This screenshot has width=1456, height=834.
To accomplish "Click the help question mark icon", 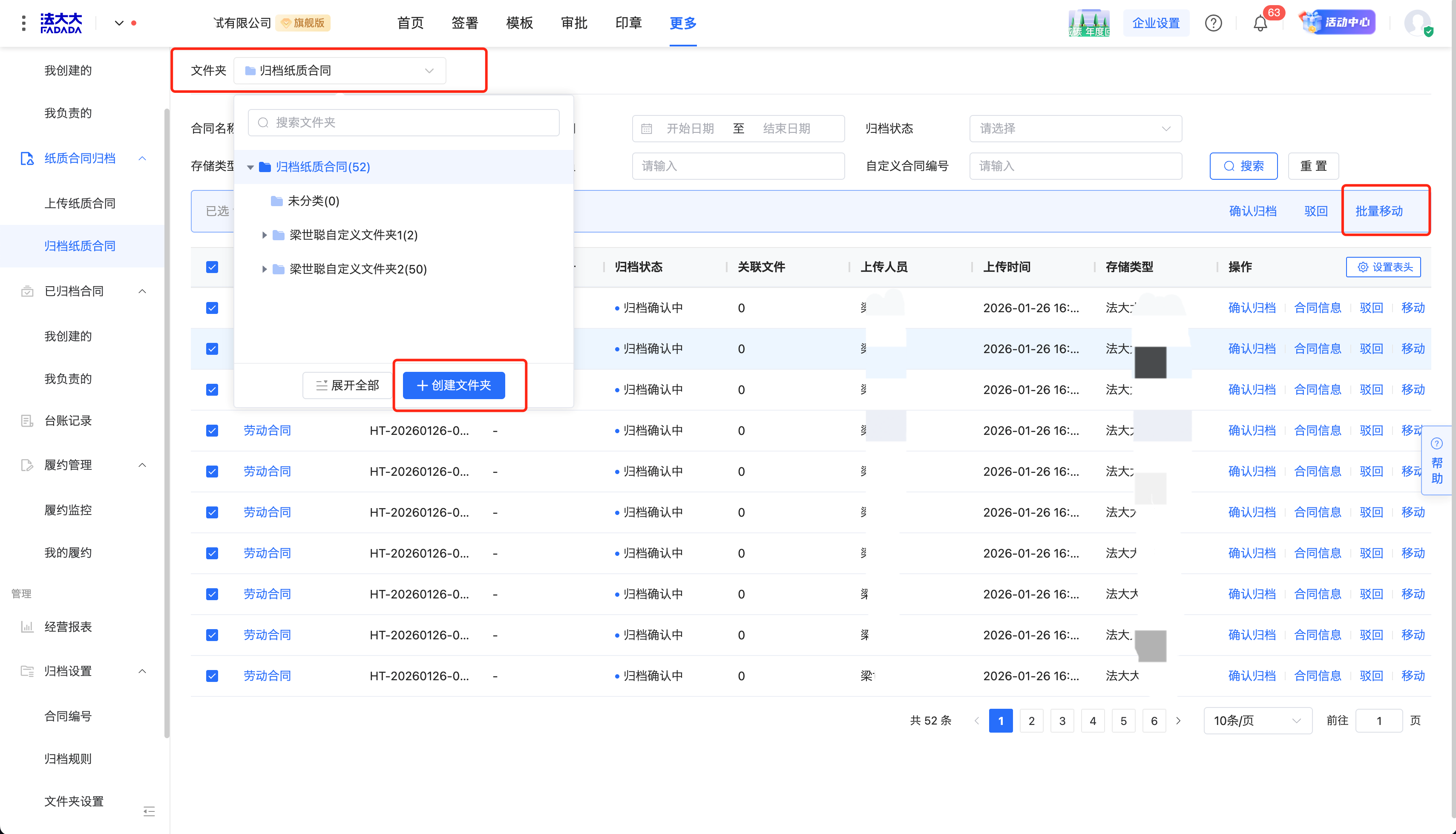I will coord(1213,23).
